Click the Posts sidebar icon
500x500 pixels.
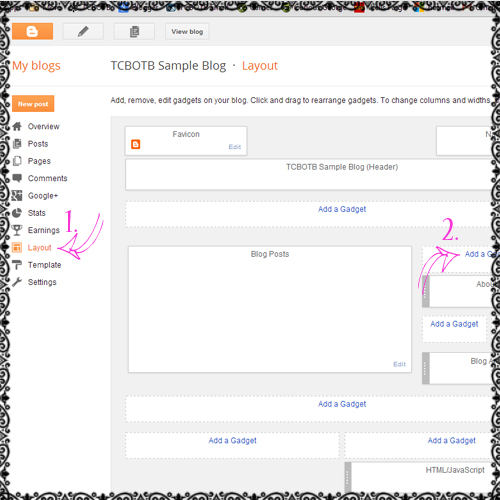click(17, 144)
